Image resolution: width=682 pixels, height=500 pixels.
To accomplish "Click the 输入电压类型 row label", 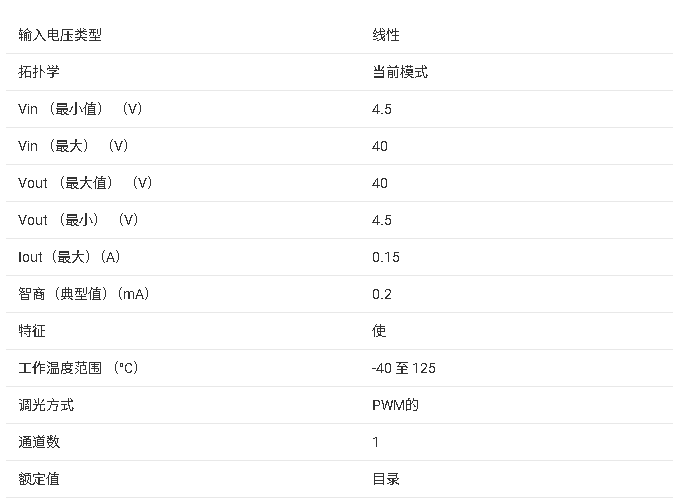I will [60, 35].
